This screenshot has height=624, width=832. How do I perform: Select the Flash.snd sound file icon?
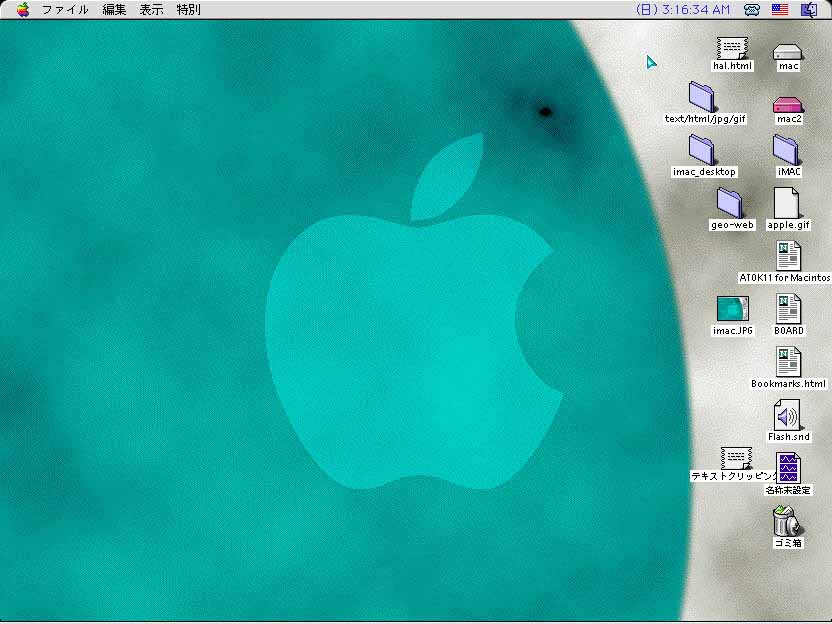point(787,415)
